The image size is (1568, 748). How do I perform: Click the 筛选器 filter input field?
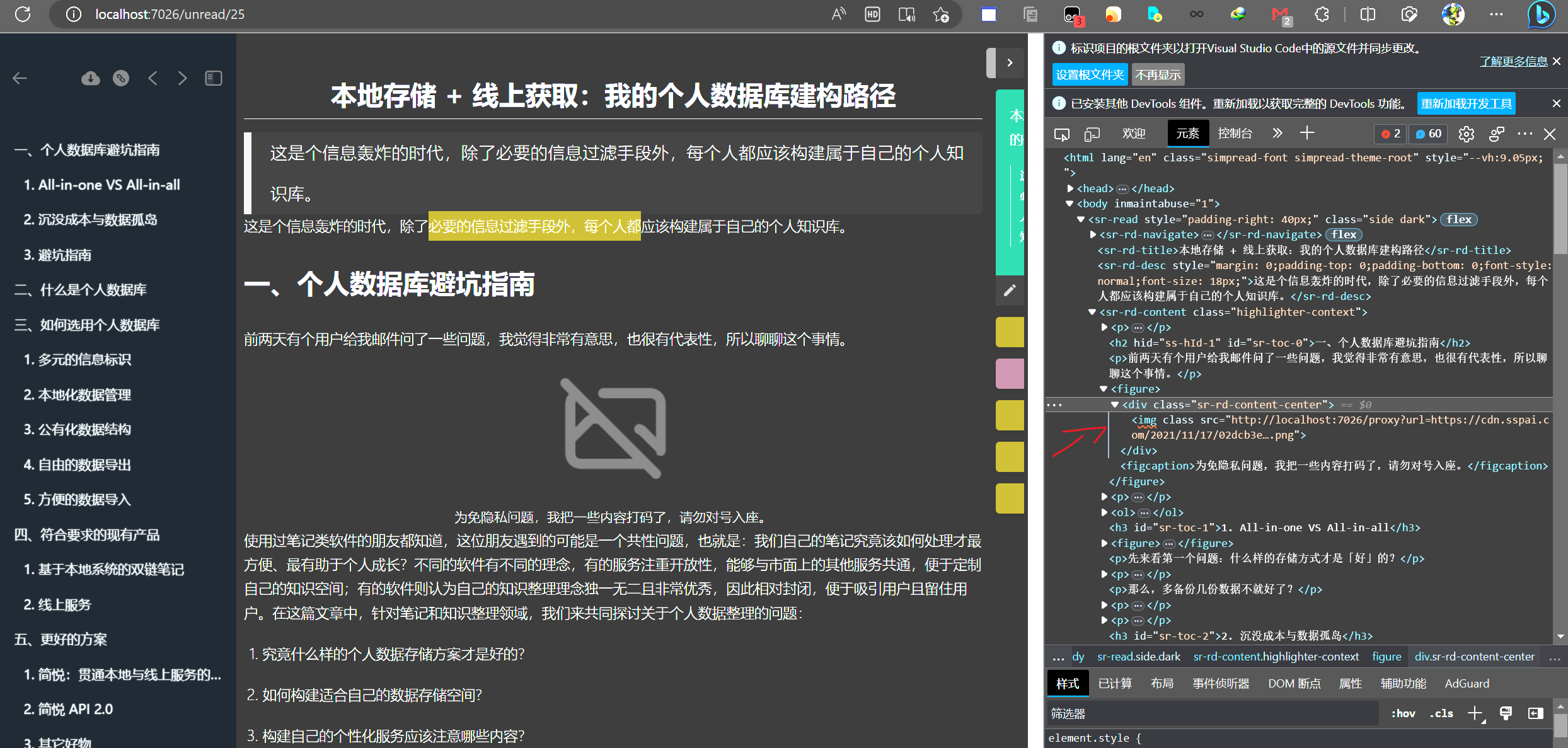pyautogui.click(x=1211, y=713)
